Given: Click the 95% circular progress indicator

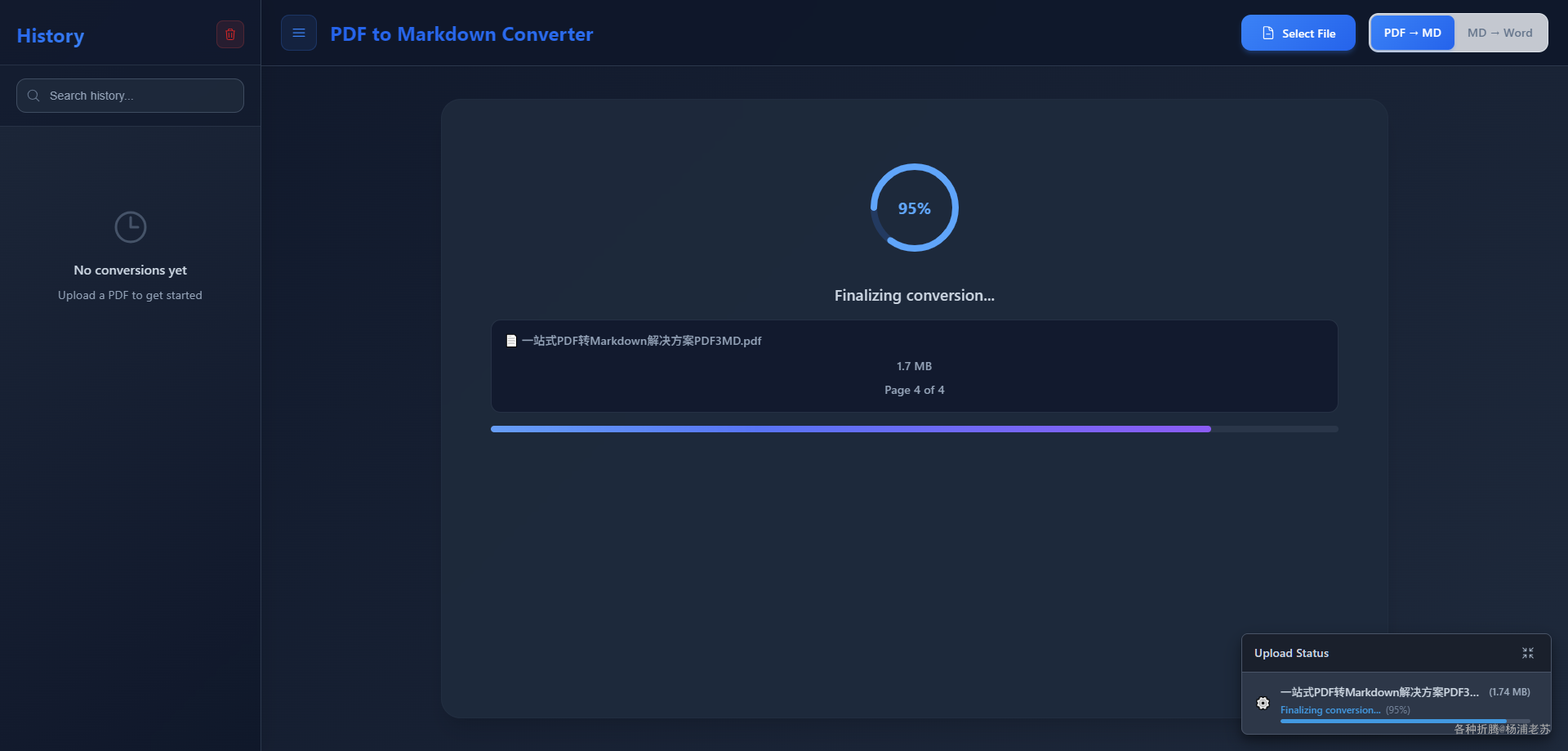Looking at the screenshot, I should (915, 208).
